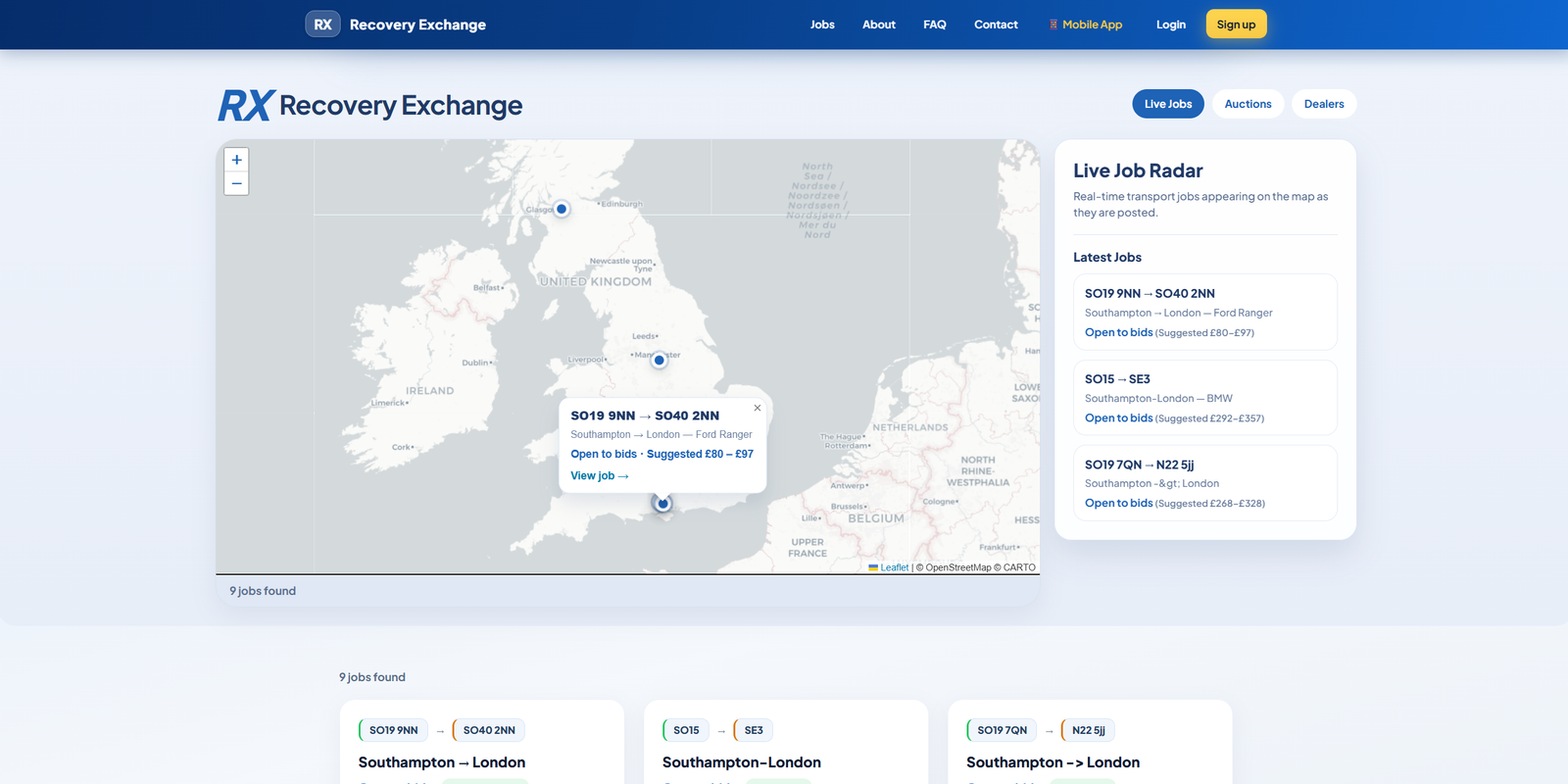Screen dimensions: 1568x784
Task: Select the map marker near Glasgow
Action: click(x=562, y=209)
